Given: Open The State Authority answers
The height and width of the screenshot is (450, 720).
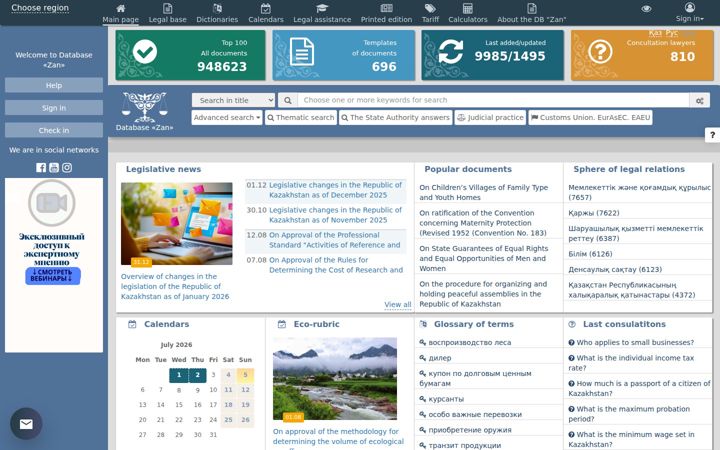Looking at the screenshot, I should (395, 118).
